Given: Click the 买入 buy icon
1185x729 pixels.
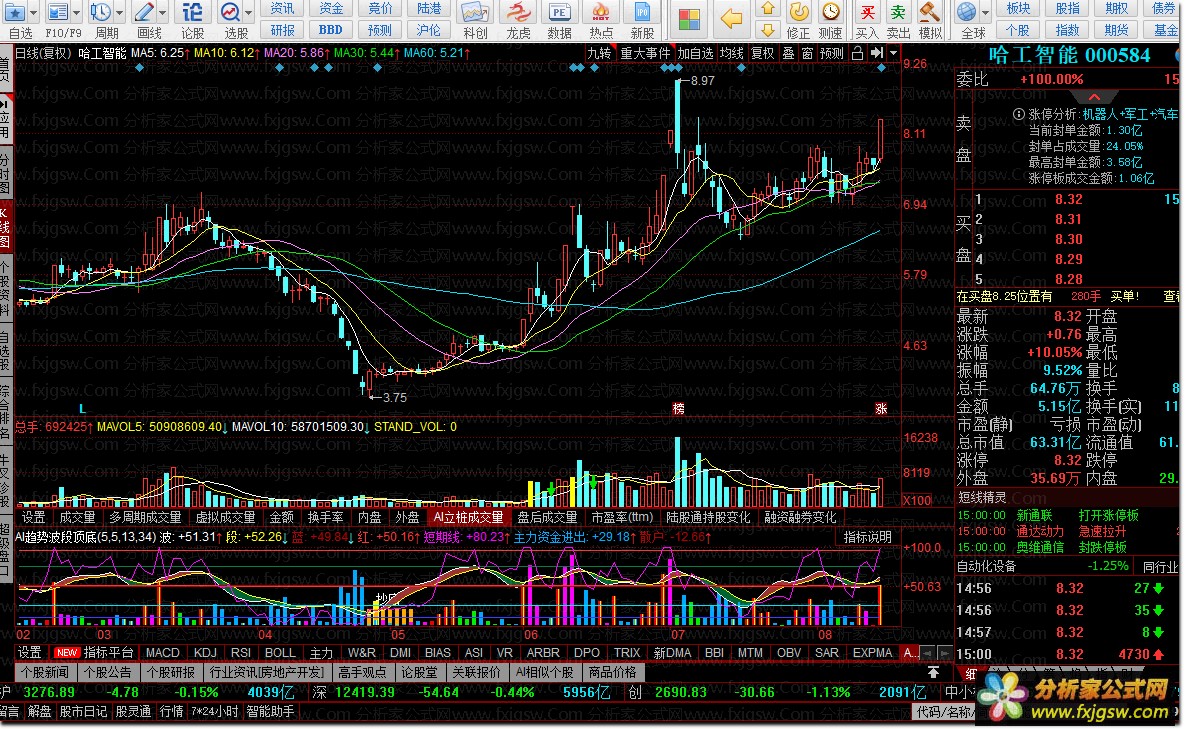Looking at the screenshot, I should [x=868, y=11].
